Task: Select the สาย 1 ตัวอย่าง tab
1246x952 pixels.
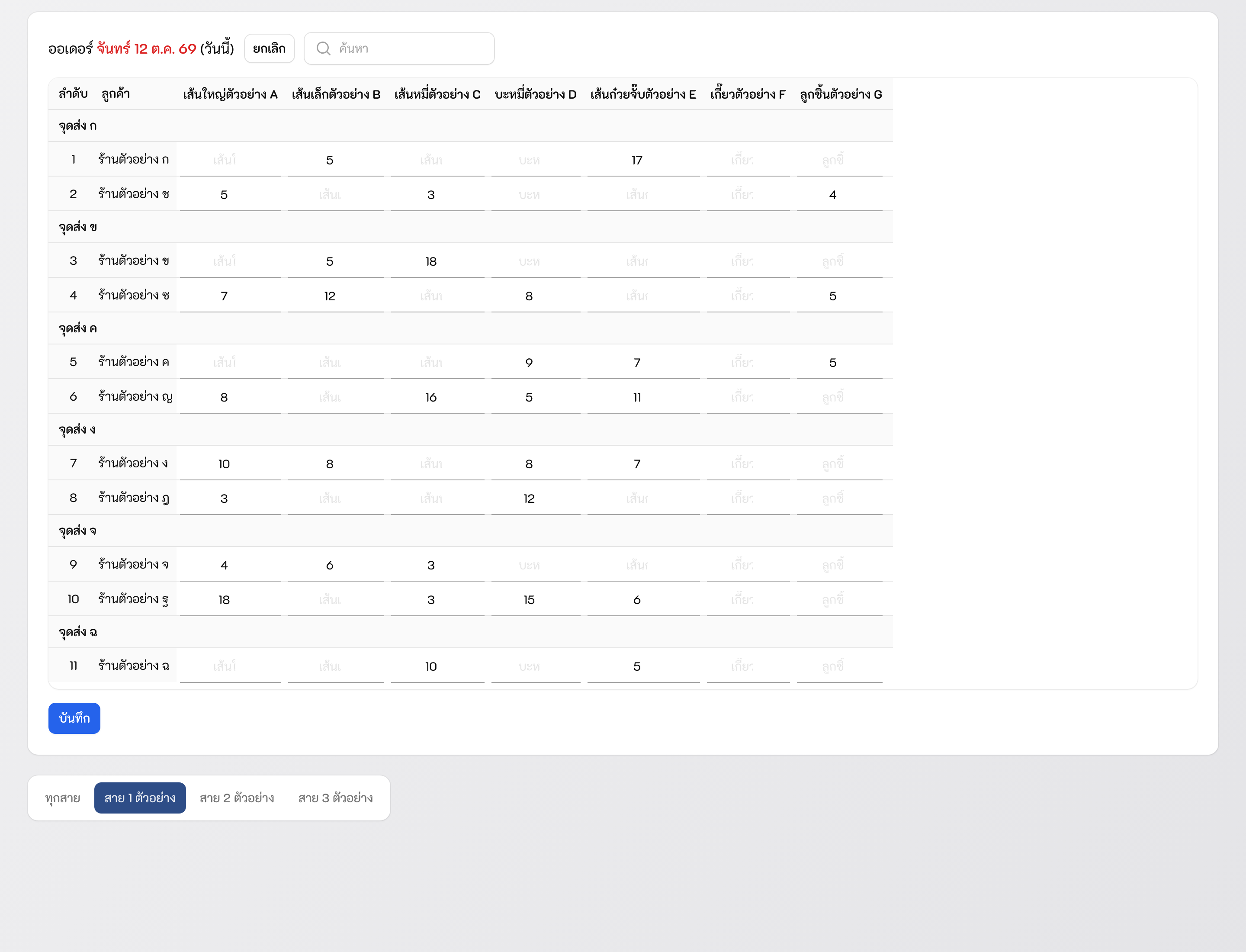Action: tap(140, 798)
